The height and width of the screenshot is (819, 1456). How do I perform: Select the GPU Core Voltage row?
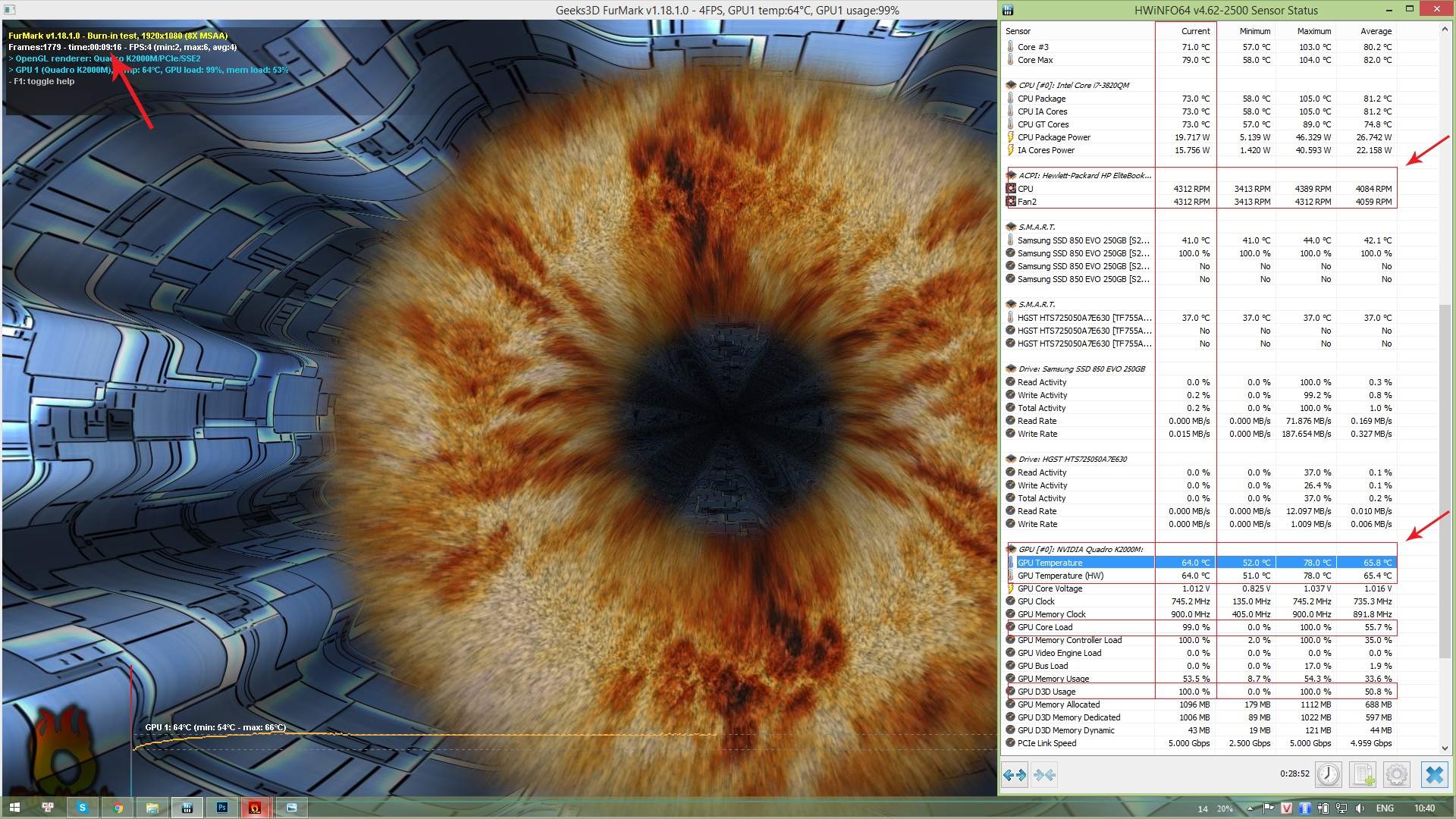pyautogui.click(x=1200, y=588)
